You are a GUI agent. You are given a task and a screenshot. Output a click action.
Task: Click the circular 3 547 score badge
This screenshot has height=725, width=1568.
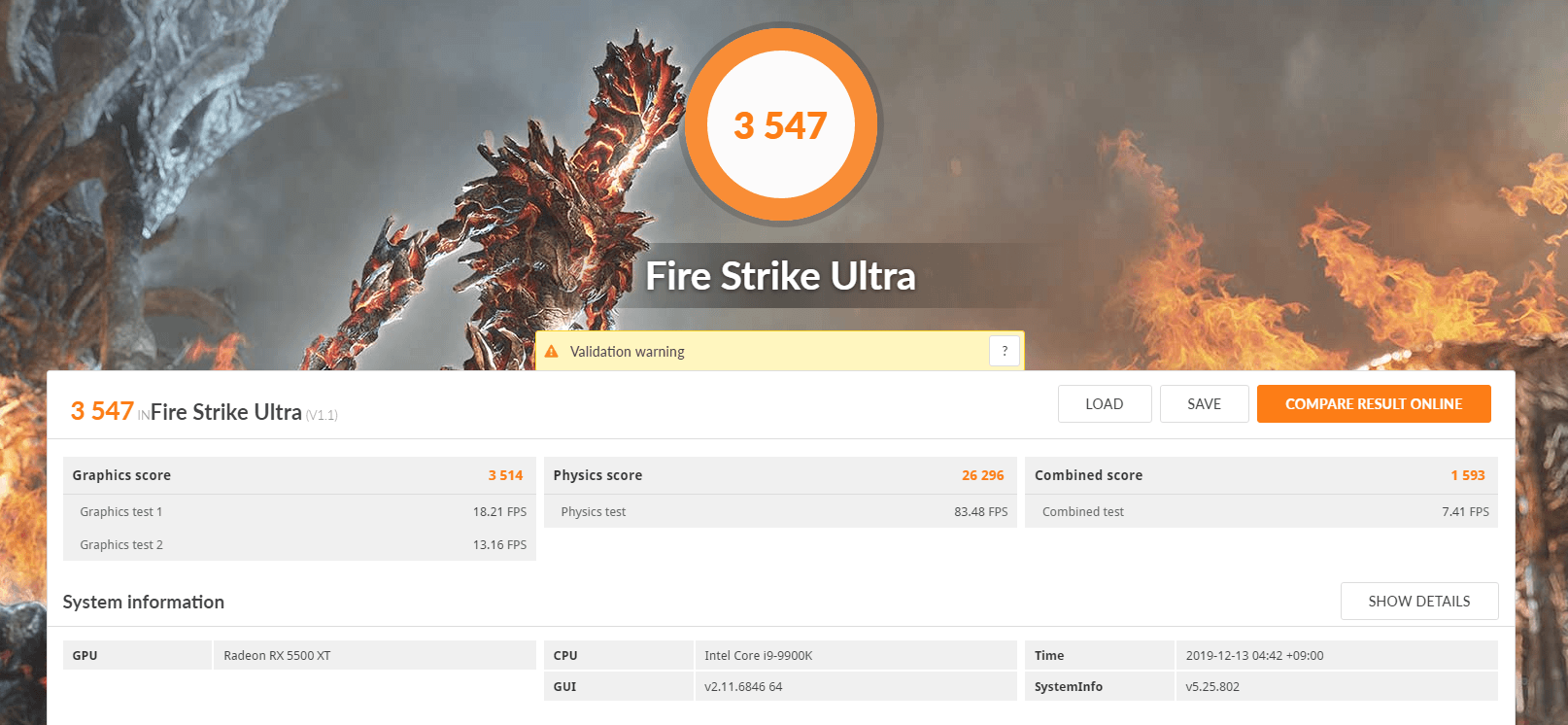click(x=781, y=124)
